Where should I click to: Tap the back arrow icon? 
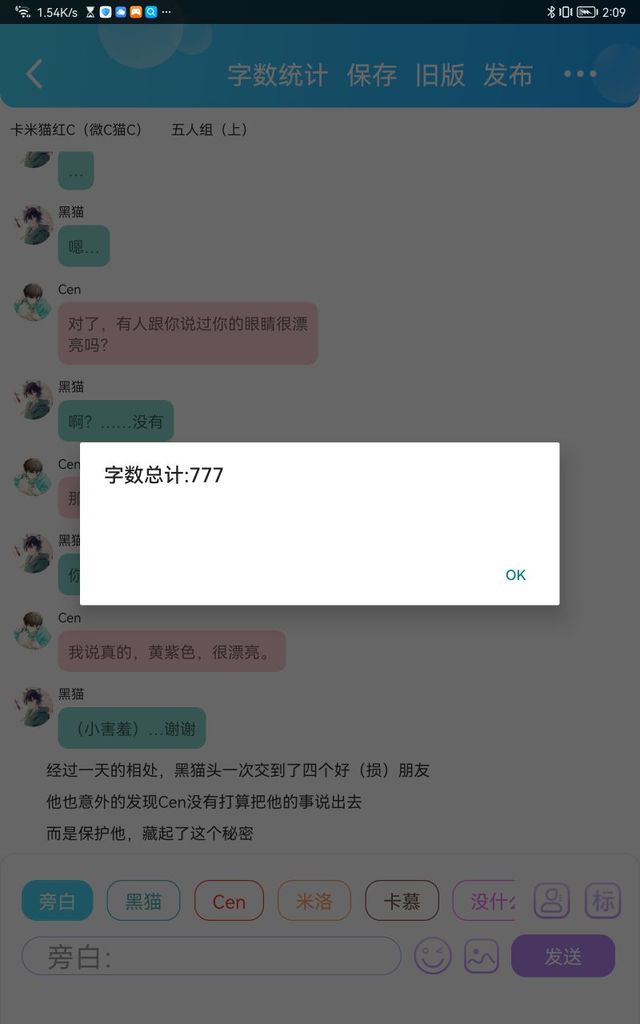click(x=35, y=74)
